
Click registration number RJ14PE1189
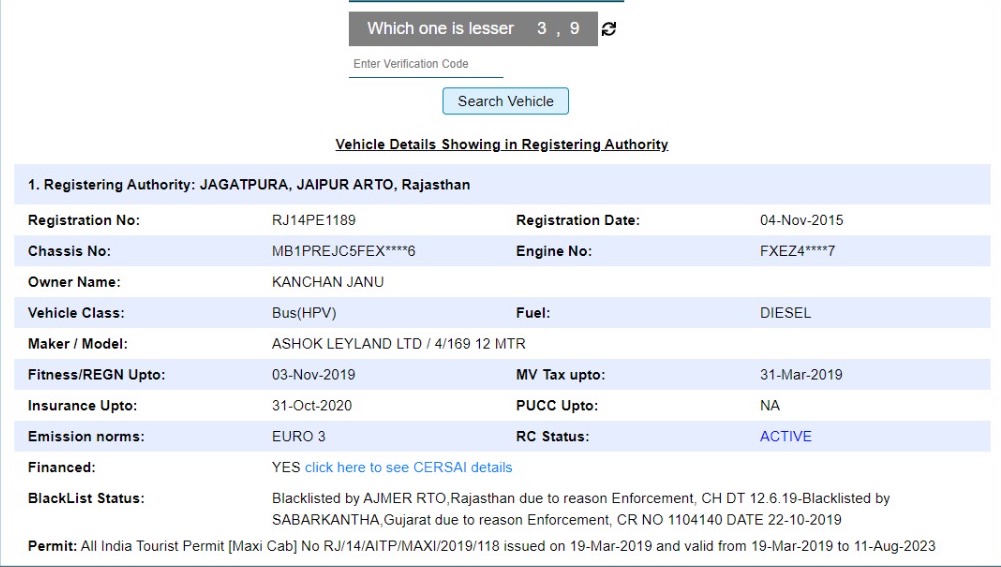click(x=313, y=220)
